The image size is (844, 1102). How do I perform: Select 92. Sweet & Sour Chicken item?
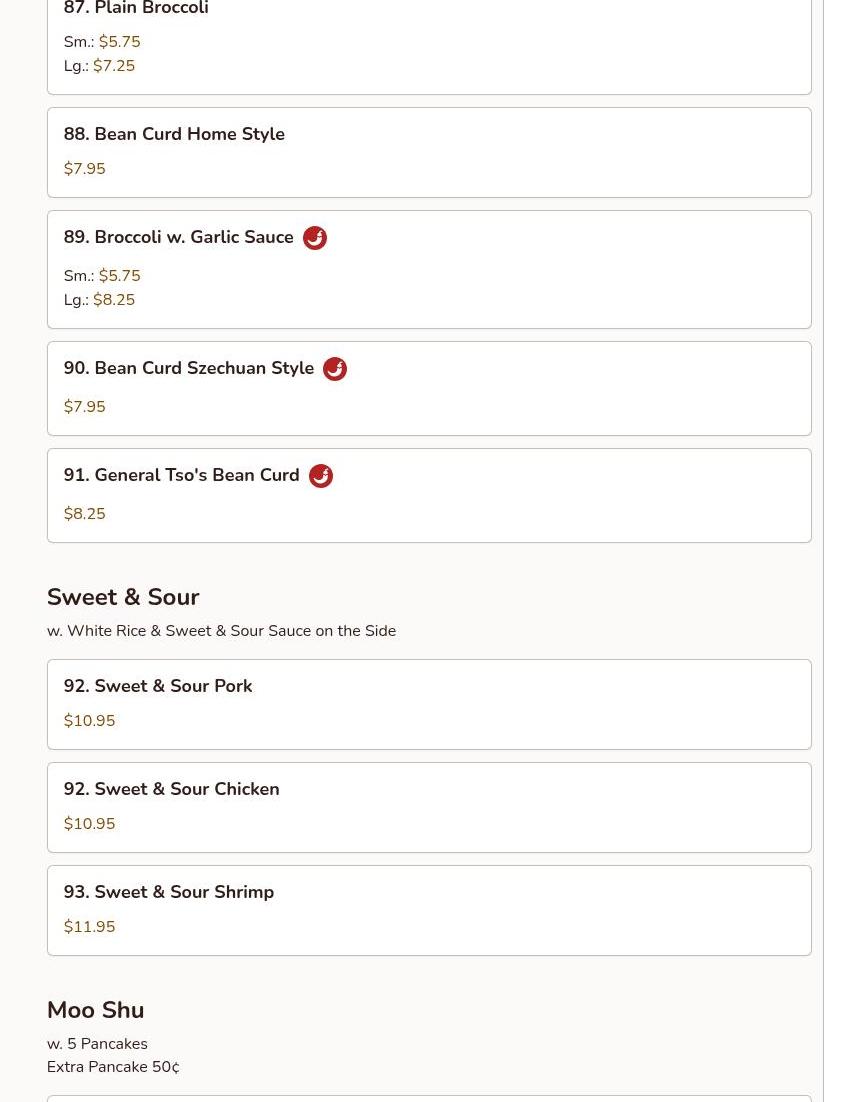(429, 808)
